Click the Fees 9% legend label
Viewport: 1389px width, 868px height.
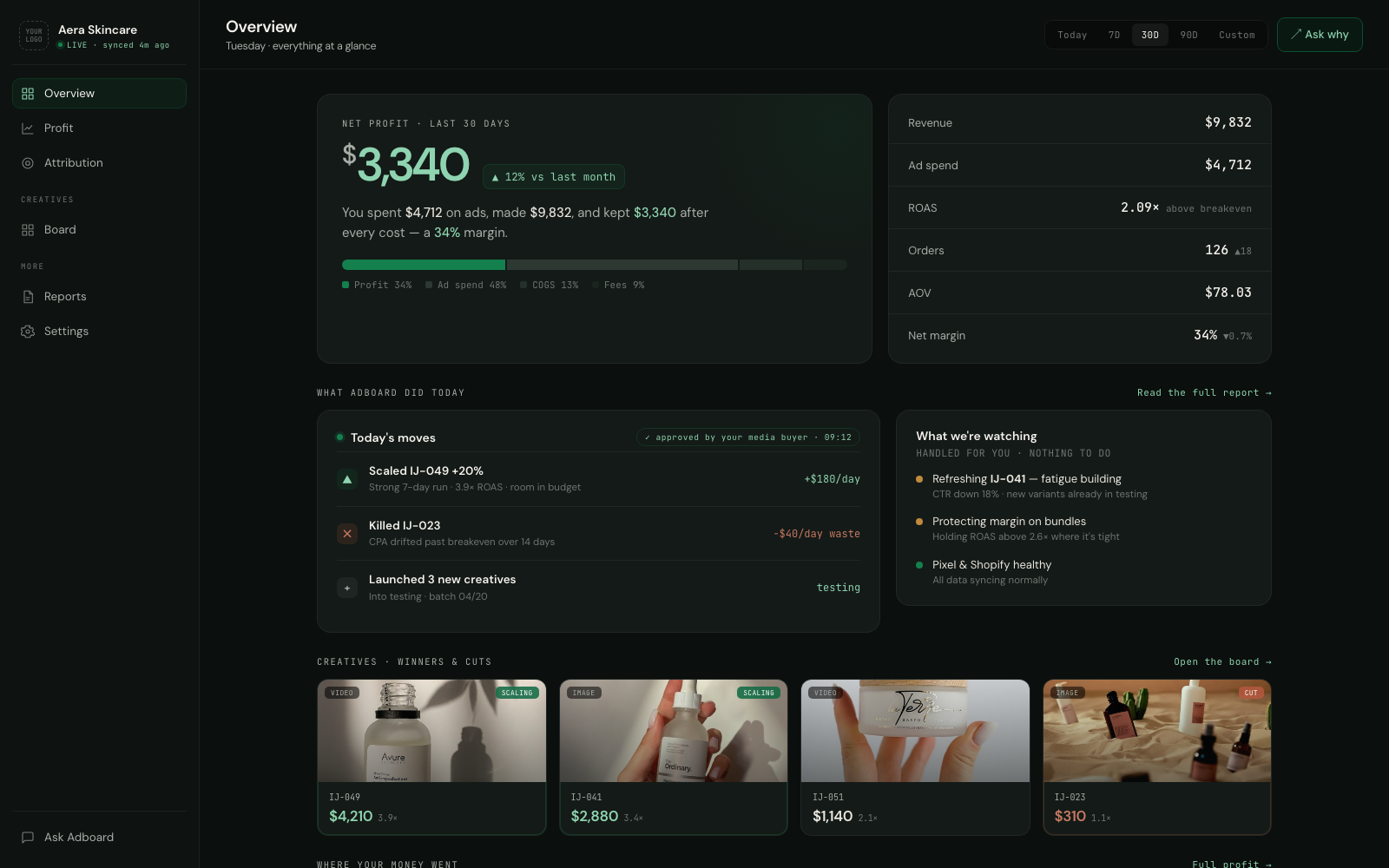point(624,285)
